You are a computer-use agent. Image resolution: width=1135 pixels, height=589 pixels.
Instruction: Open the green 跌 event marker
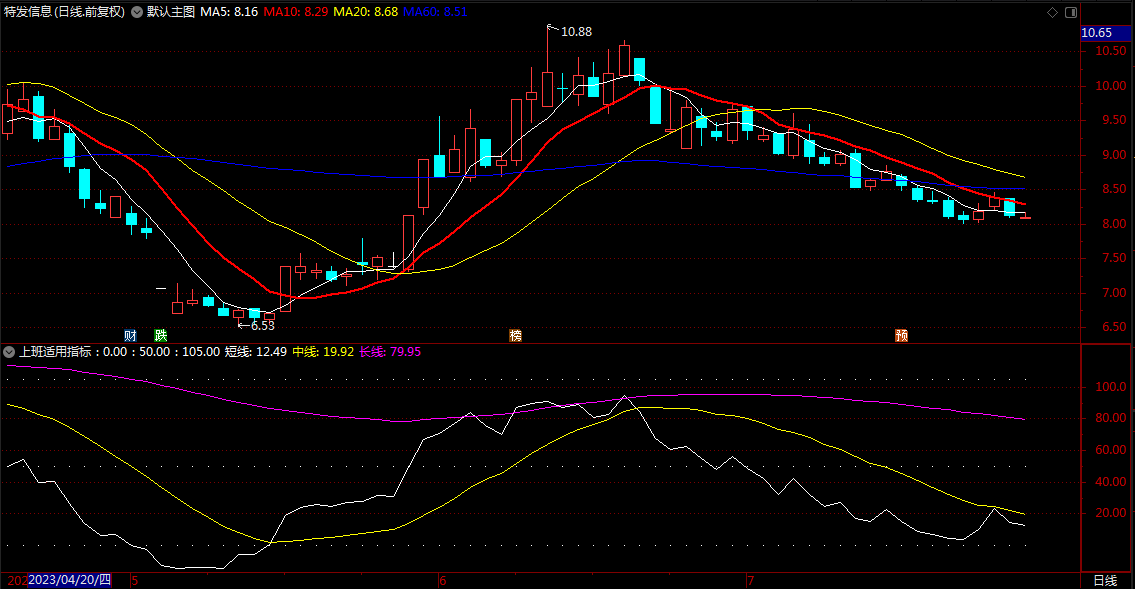(x=161, y=335)
